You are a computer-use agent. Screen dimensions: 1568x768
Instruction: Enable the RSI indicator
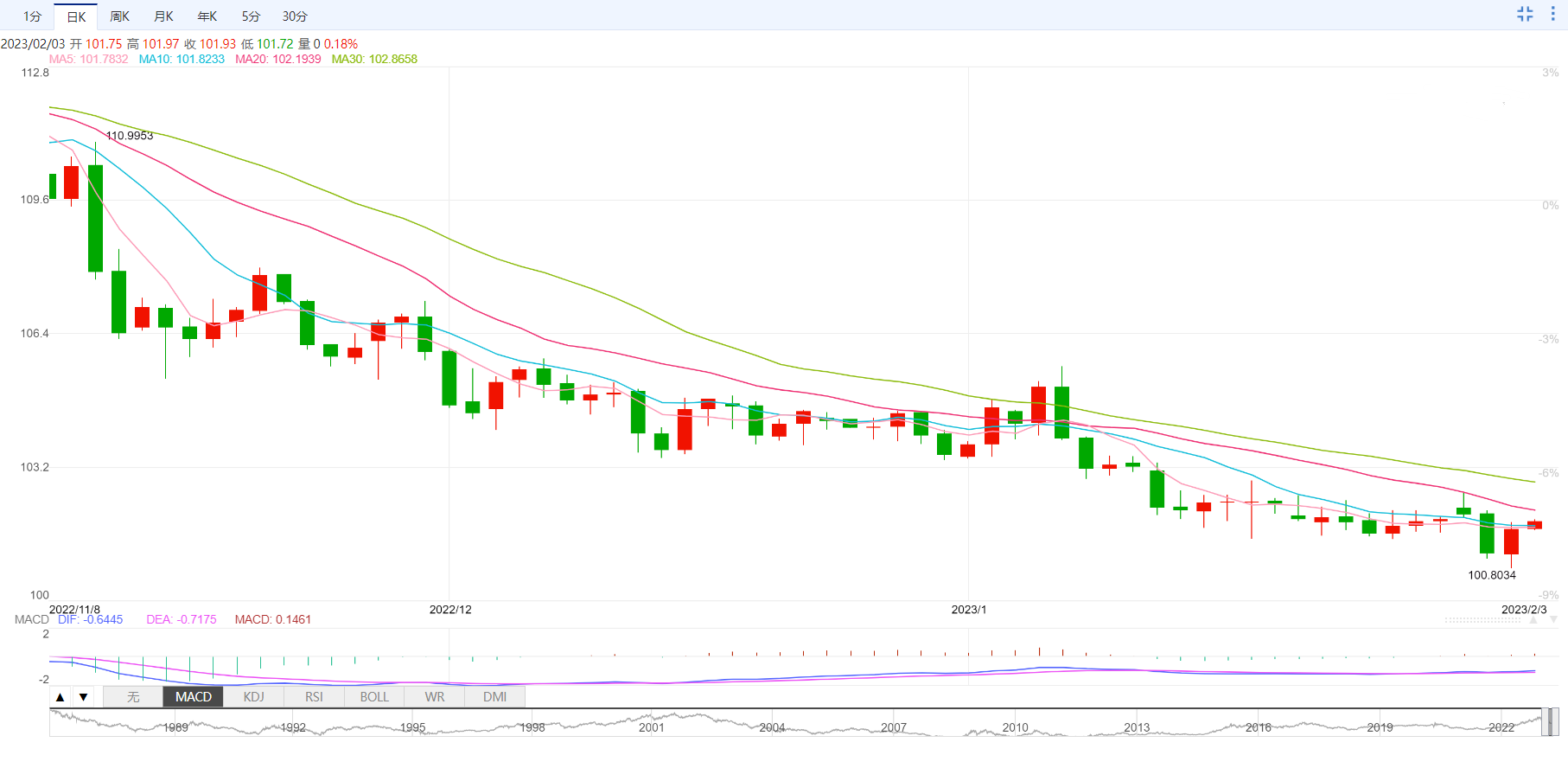tap(314, 697)
